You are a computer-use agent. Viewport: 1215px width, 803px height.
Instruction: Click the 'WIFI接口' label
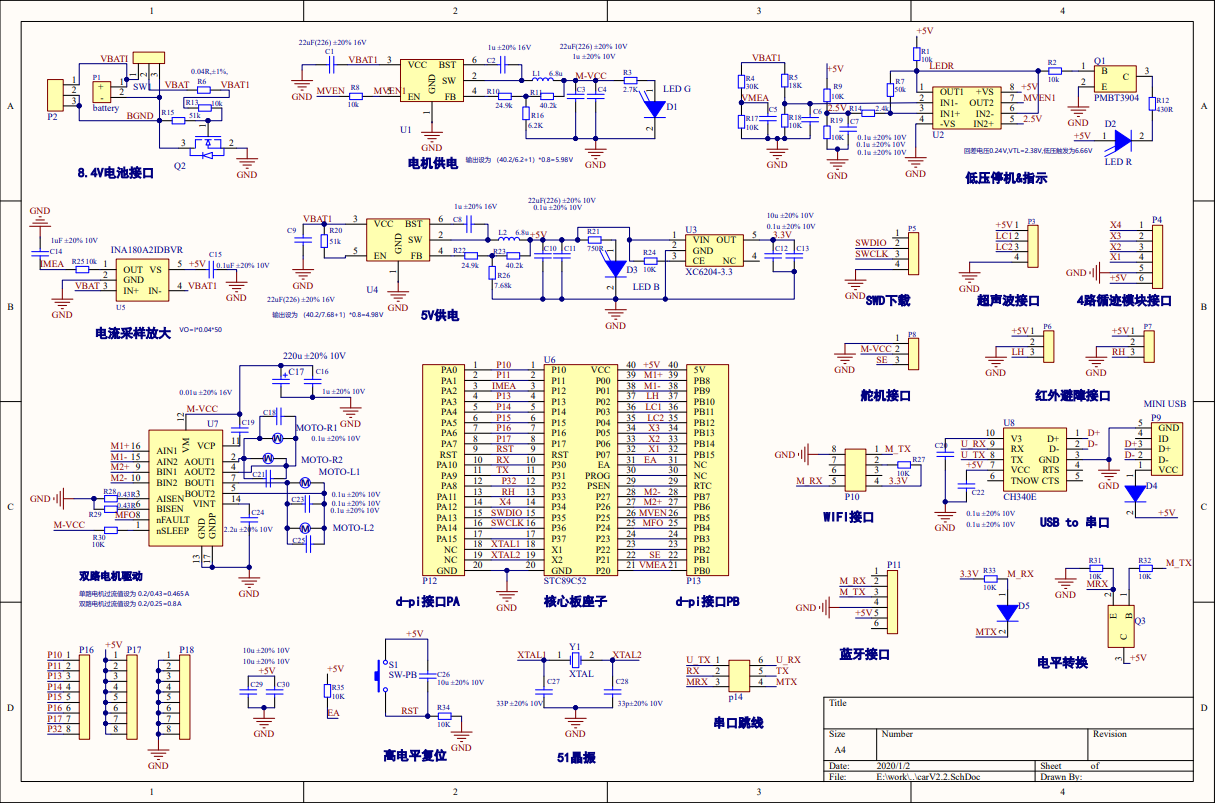tap(847, 517)
